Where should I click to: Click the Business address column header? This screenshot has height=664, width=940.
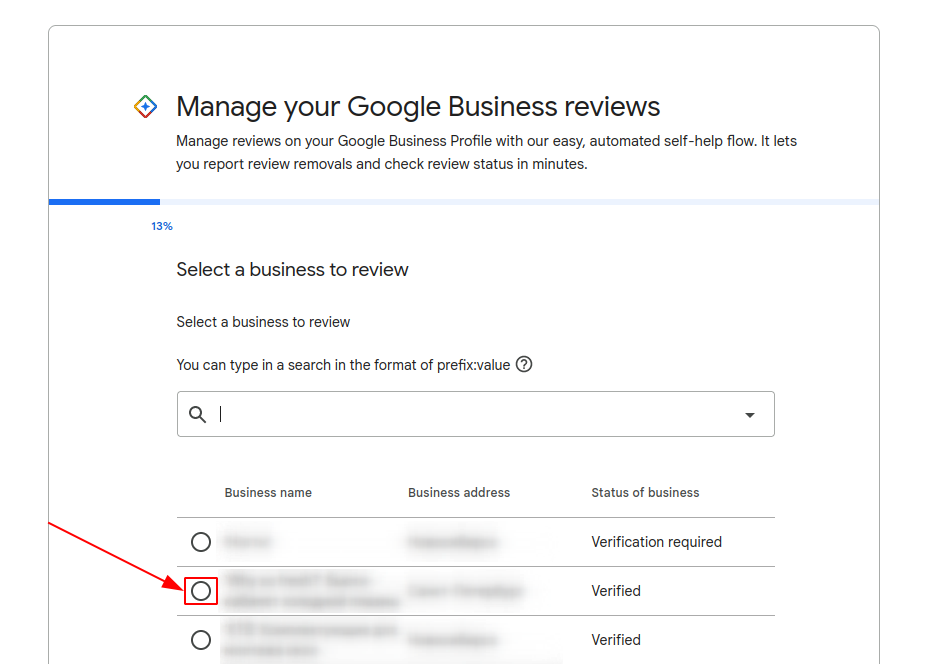pyautogui.click(x=459, y=493)
